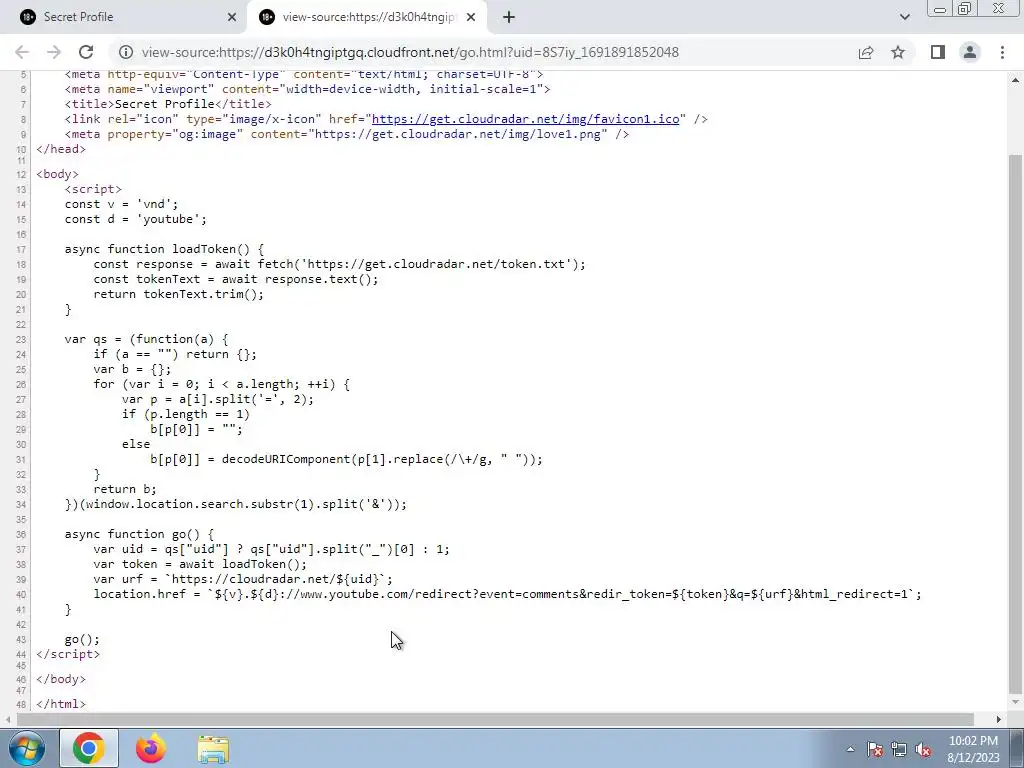Screen dimensions: 1024x768
Task: Open the side panel
Action: click(x=938, y=52)
